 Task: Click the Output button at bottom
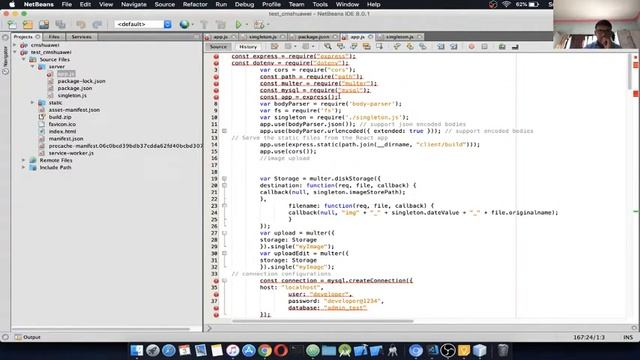click(27, 337)
